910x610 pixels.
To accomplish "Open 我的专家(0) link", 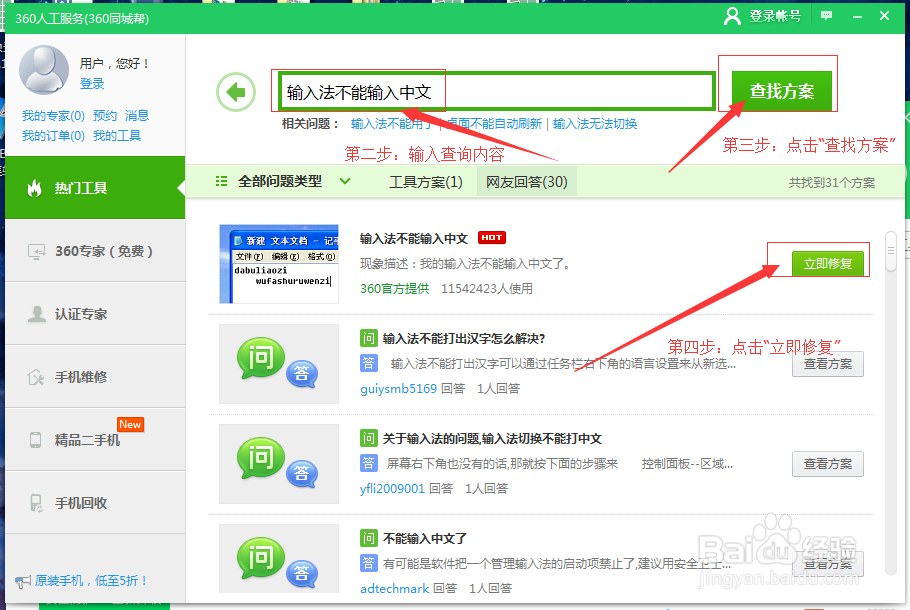I will click(x=53, y=115).
